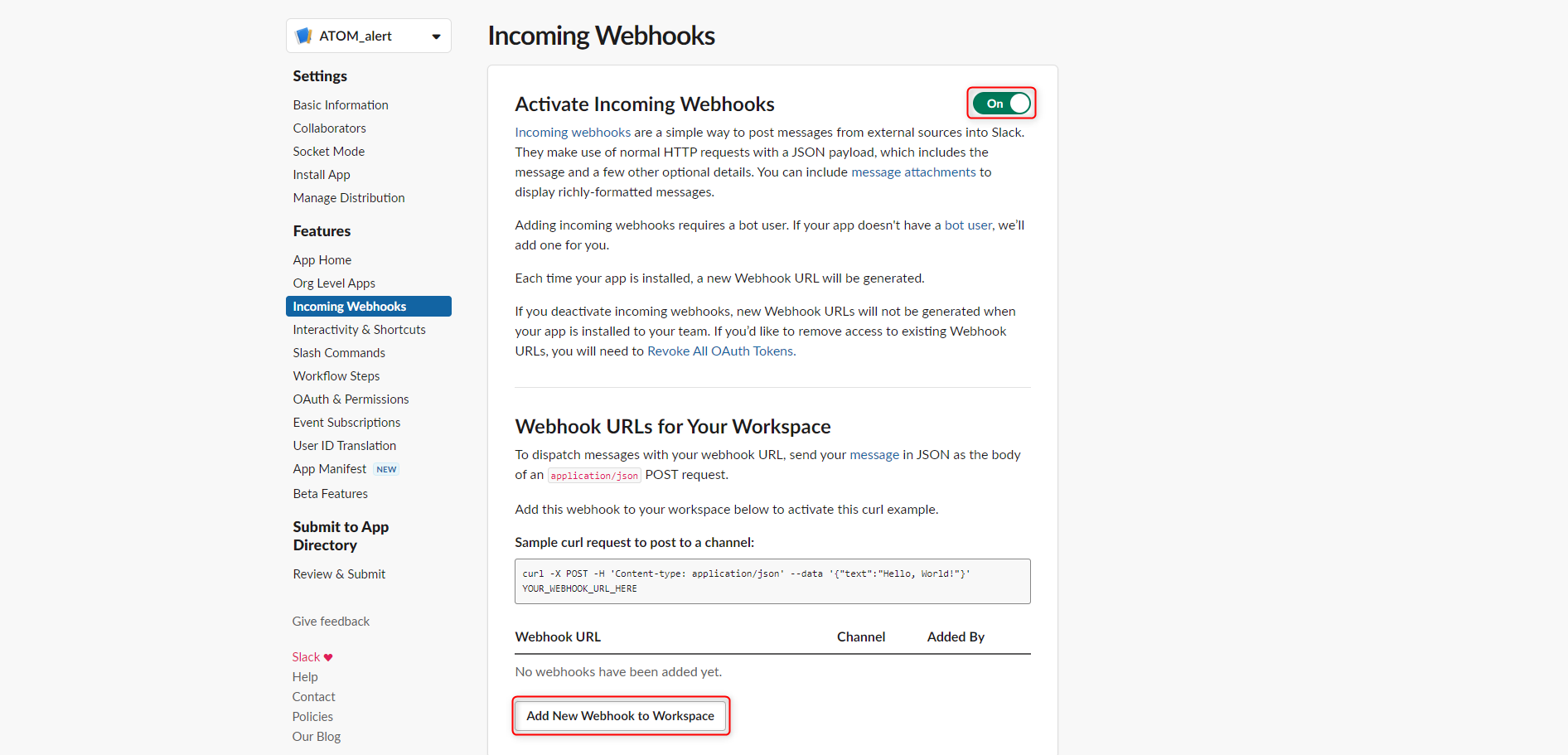Open the message attachments link
Image resolution: width=1568 pixels, height=755 pixels.
coord(913,172)
